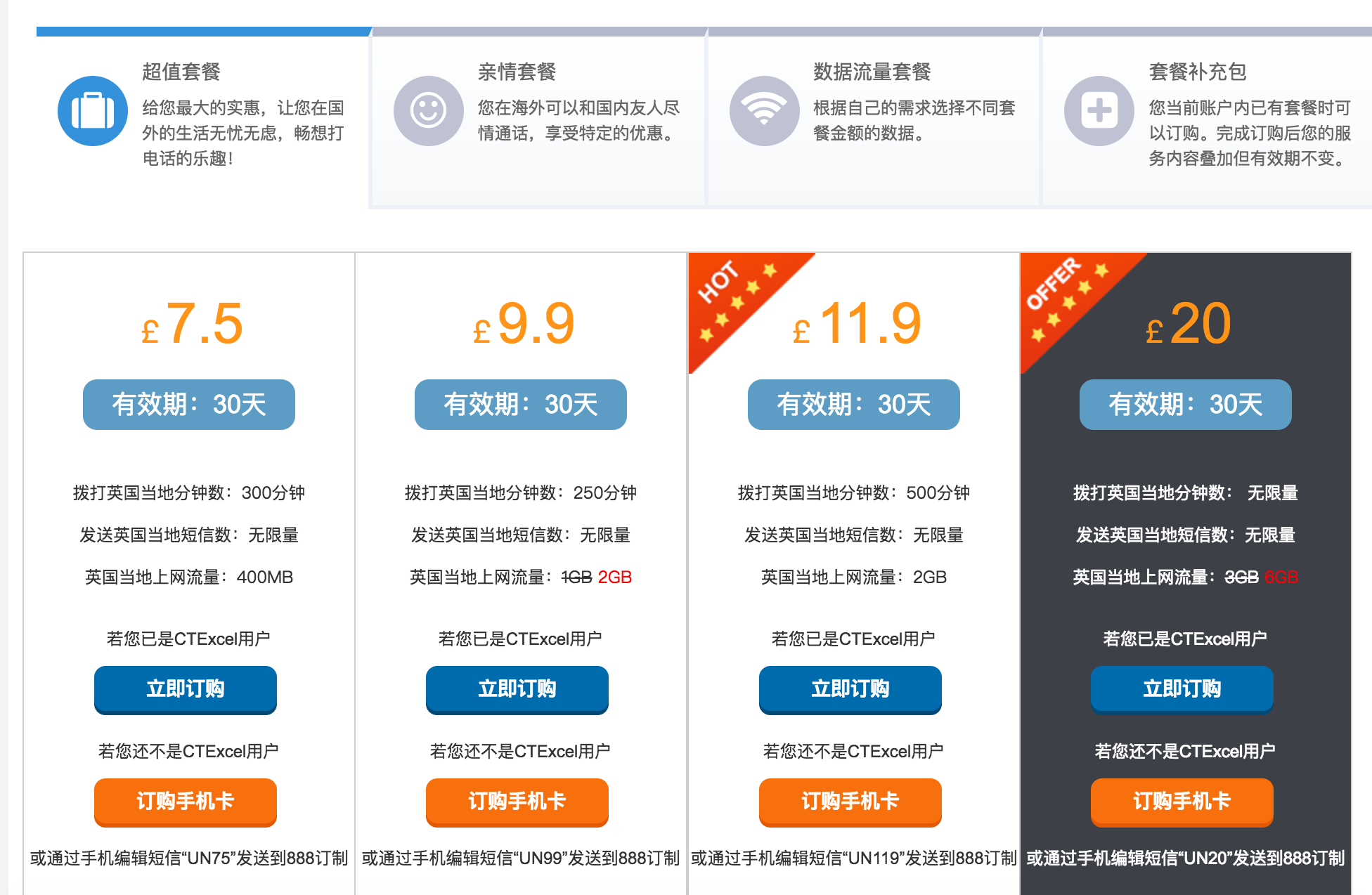Order SIM card 订购手机卡 under £9.9 plan
The width and height of the screenshot is (1372, 895).
pos(517,802)
